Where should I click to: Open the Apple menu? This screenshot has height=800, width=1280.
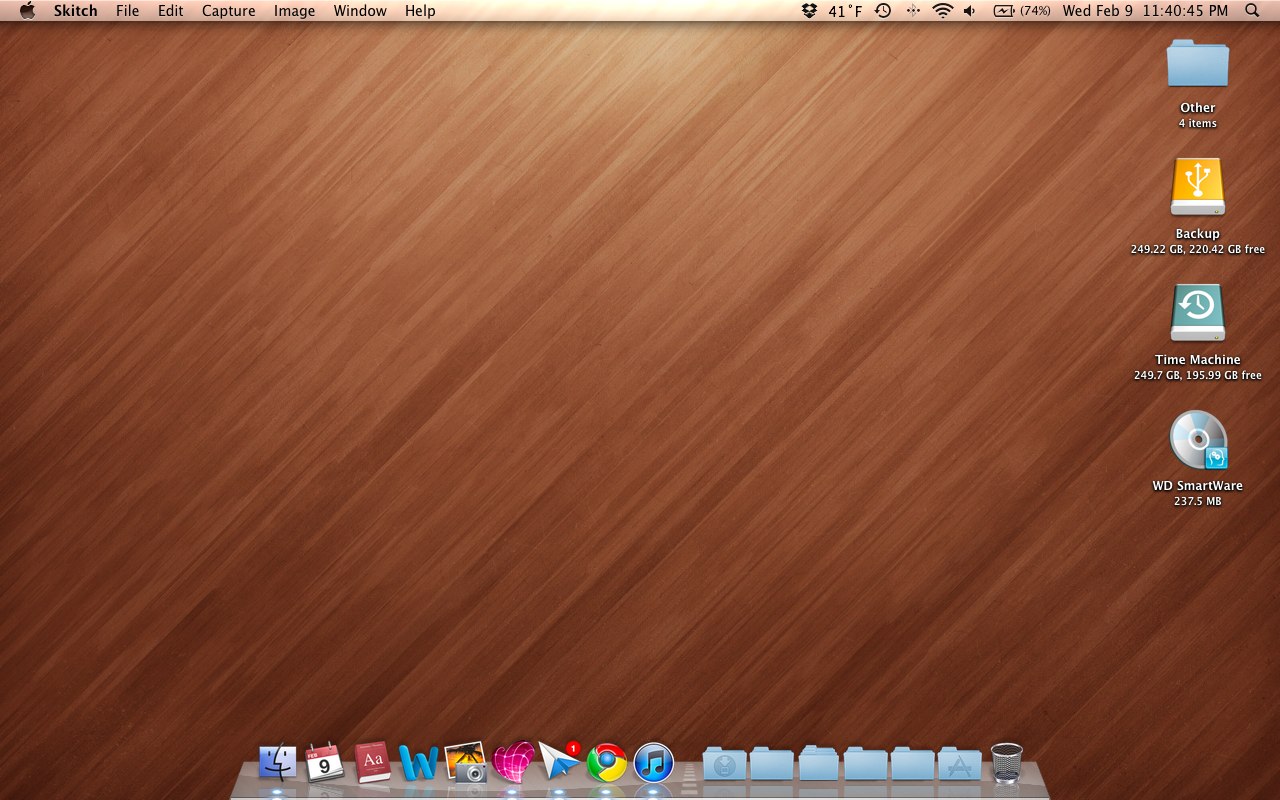[27, 11]
